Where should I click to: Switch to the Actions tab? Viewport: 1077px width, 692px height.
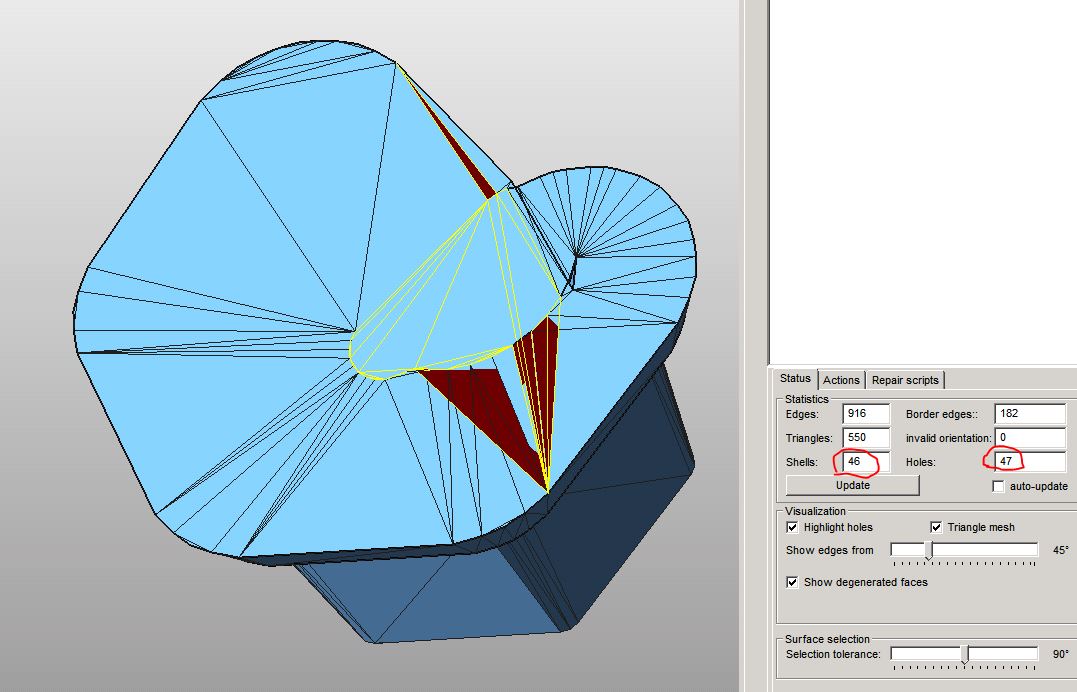click(841, 380)
